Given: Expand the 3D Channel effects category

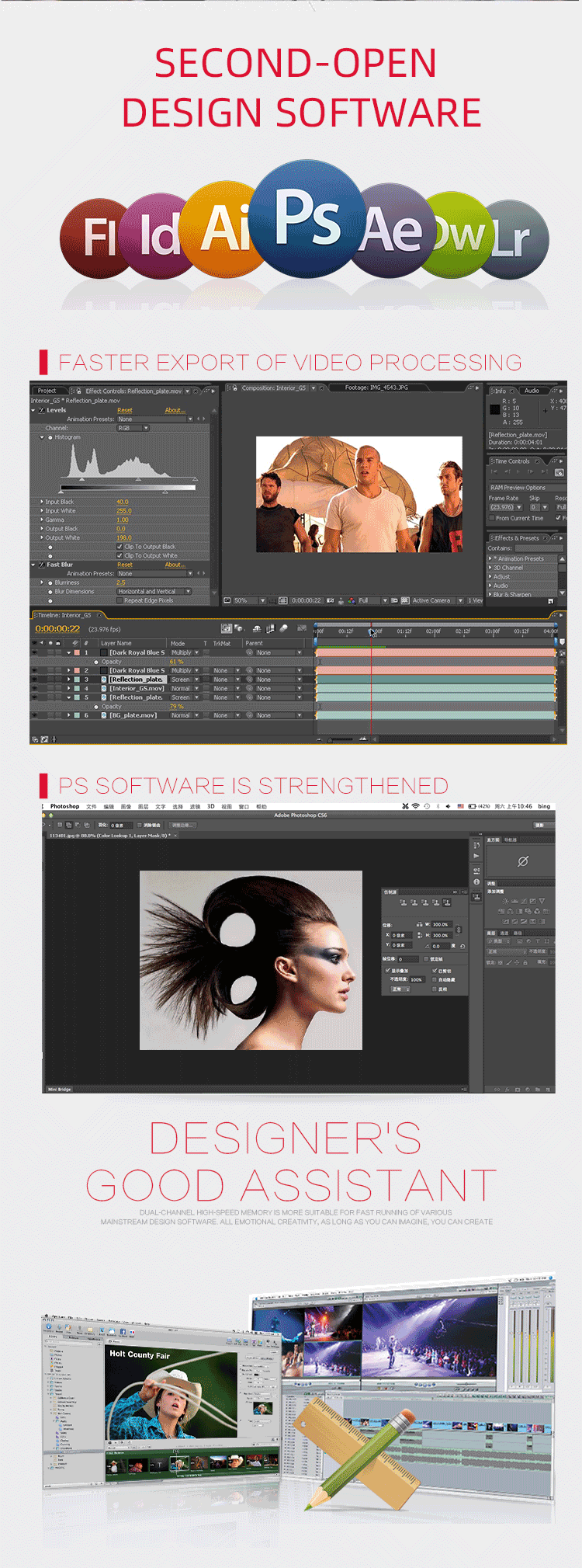Looking at the screenshot, I should click(490, 568).
